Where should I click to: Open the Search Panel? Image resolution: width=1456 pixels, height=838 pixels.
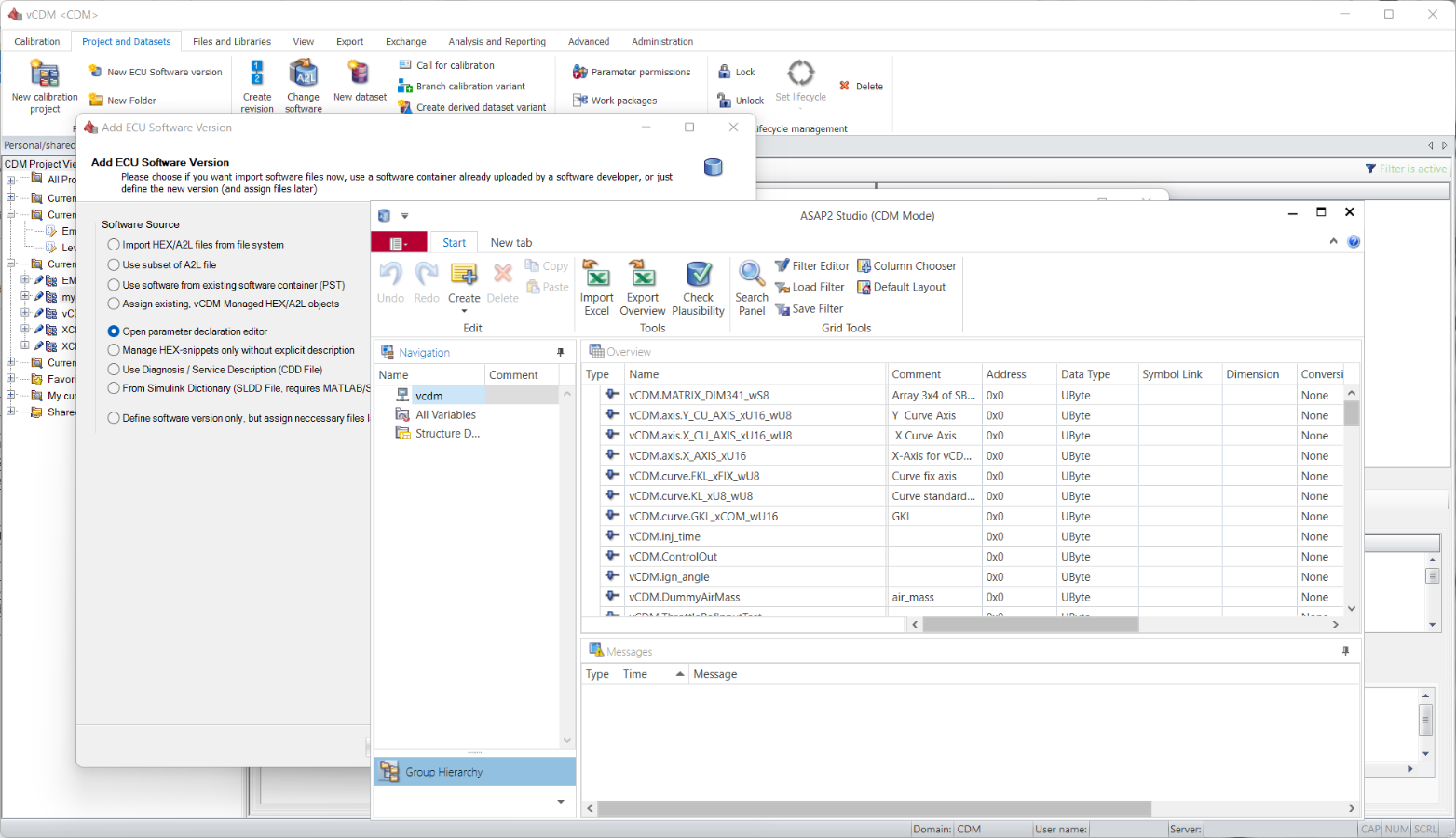(752, 289)
